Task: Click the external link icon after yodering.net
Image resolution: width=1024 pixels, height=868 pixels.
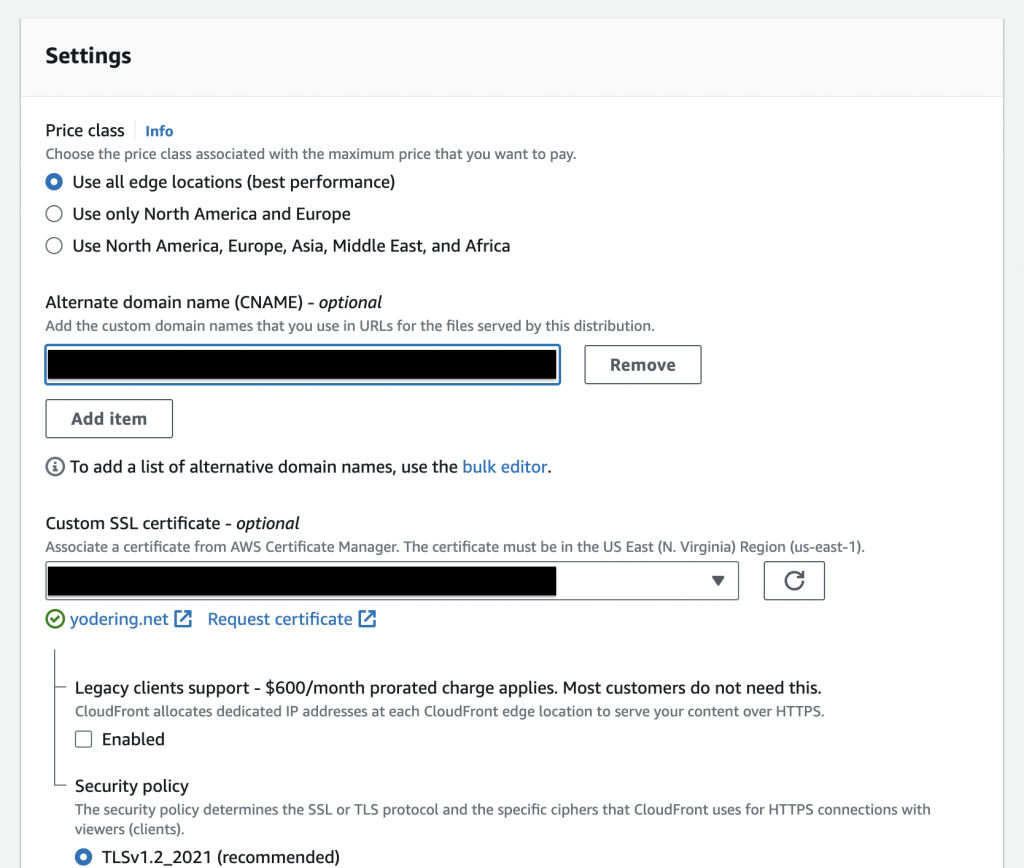Action: (183, 619)
